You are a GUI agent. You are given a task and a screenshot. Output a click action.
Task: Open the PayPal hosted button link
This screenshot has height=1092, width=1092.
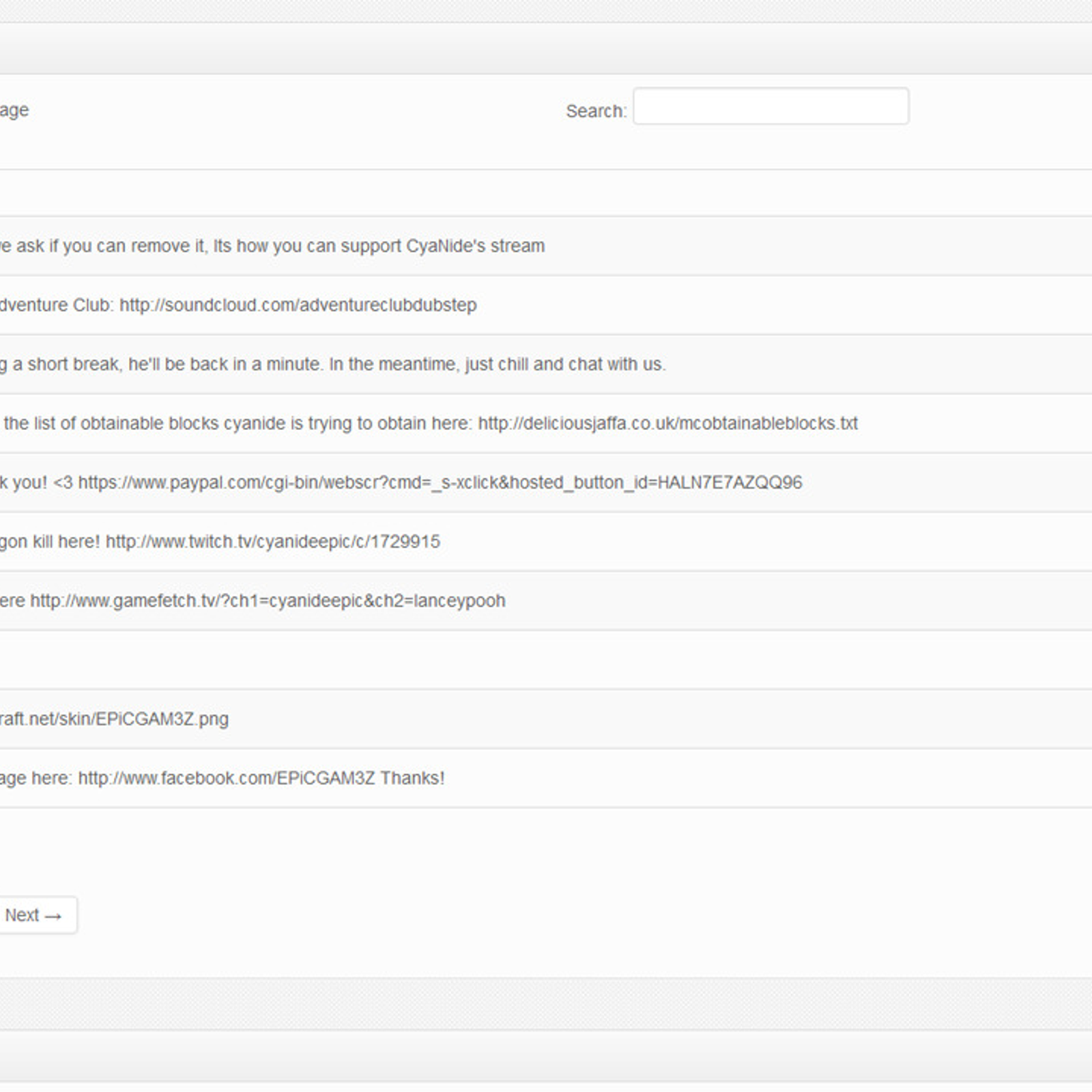click(440, 483)
